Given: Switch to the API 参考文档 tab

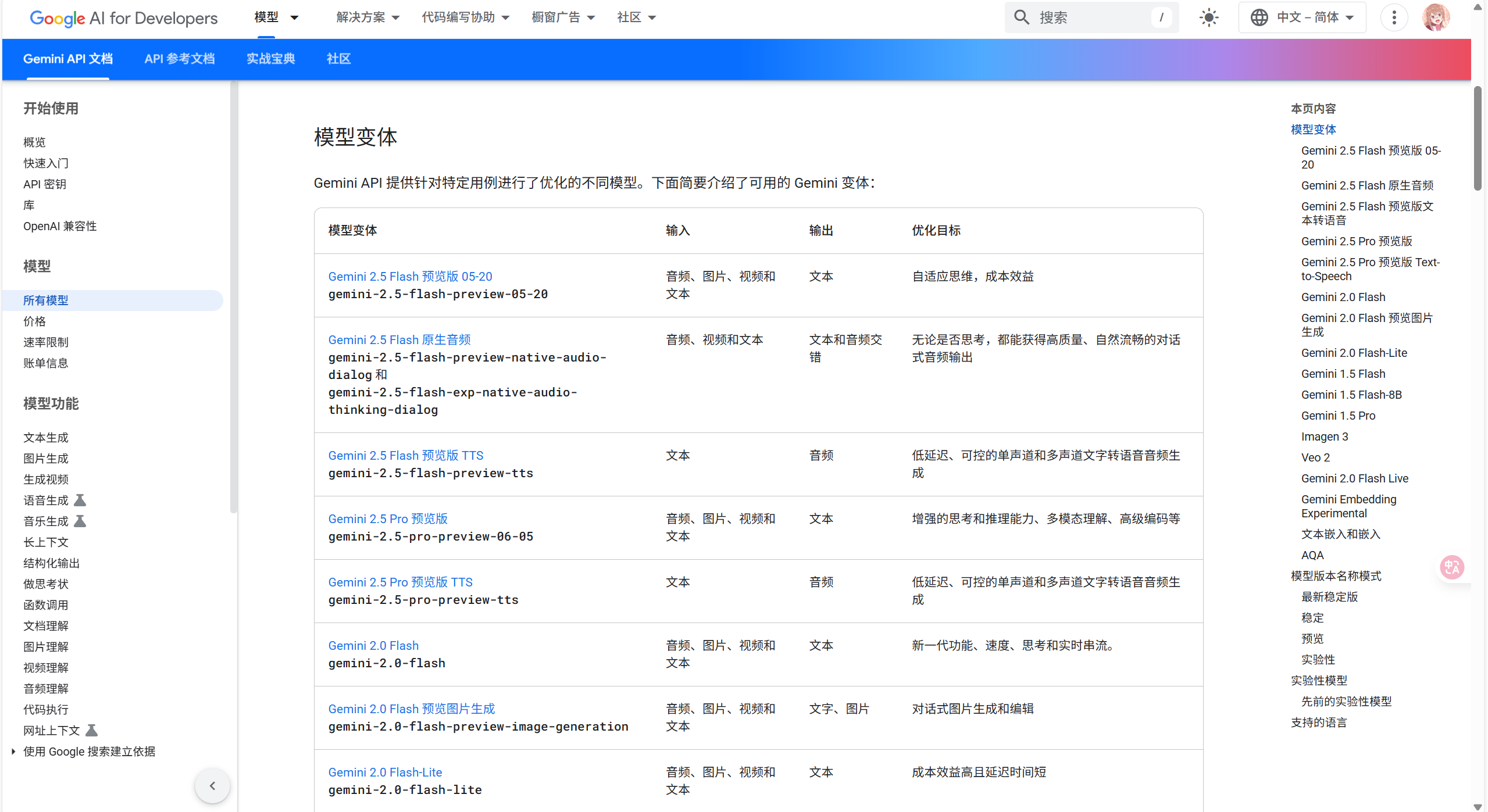Looking at the screenshot, I should pyautogui.click(x=179, y=59).
